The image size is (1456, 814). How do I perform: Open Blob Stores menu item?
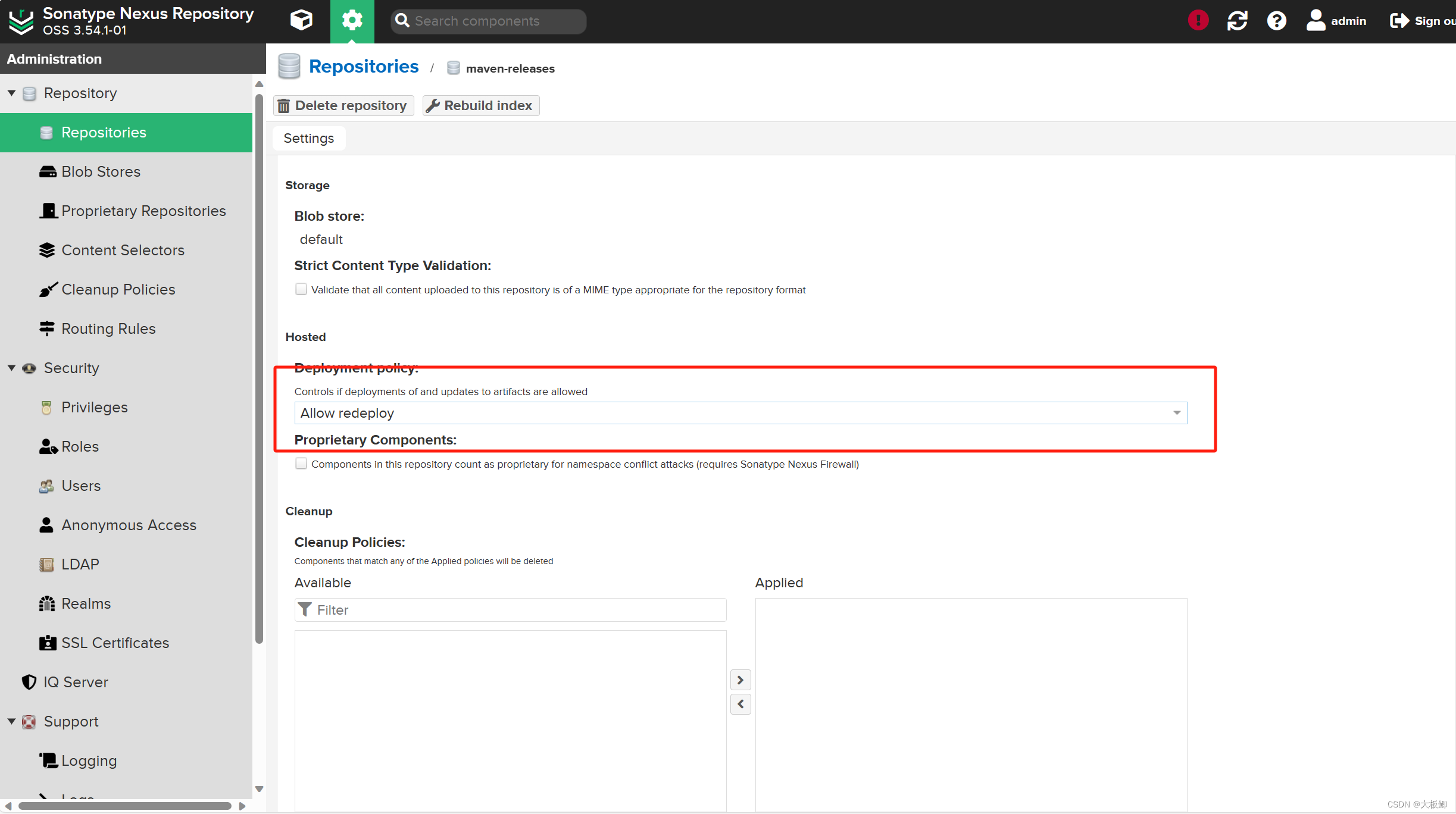tap(126, 172)
